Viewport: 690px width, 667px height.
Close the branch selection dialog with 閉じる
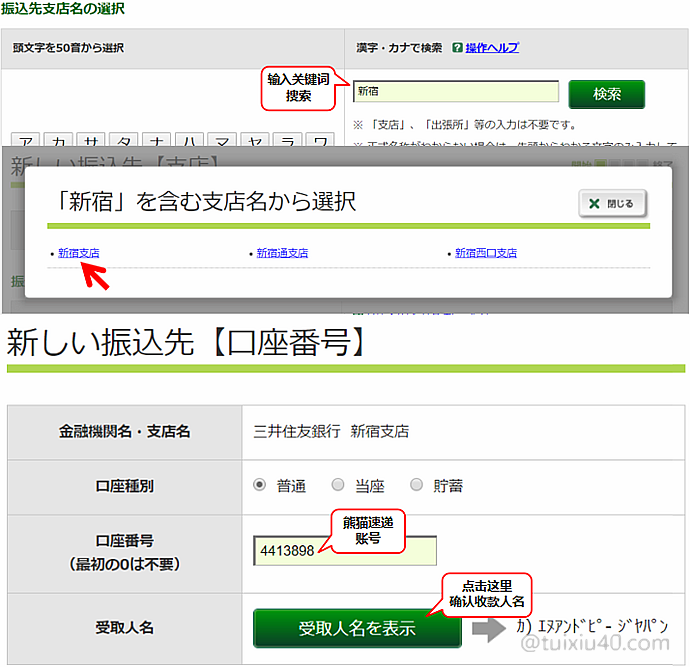tap(613, 203)
